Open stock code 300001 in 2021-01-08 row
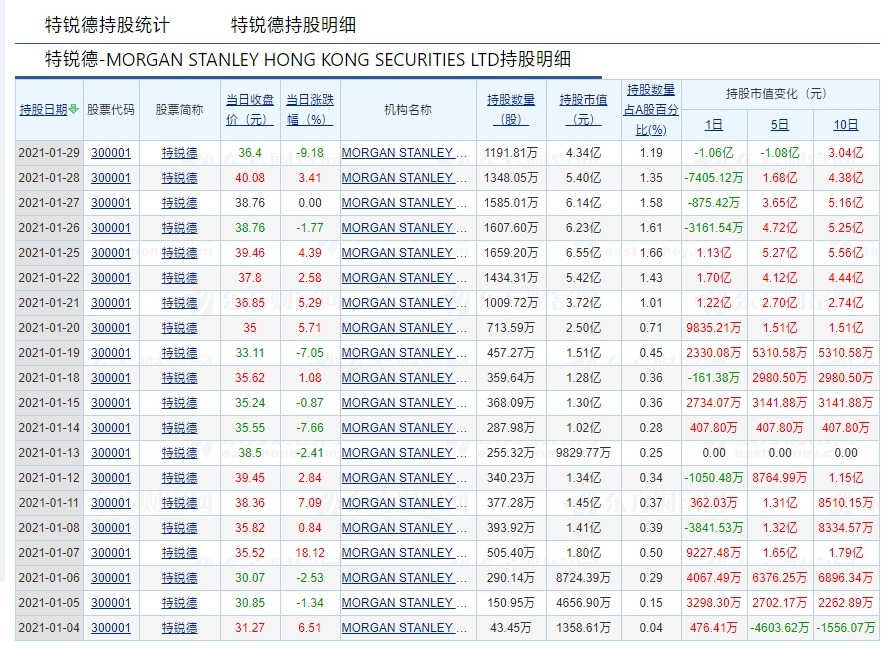The width and height of the screenshot is (884, 654). pyautogui.click(x=111, y=528)
